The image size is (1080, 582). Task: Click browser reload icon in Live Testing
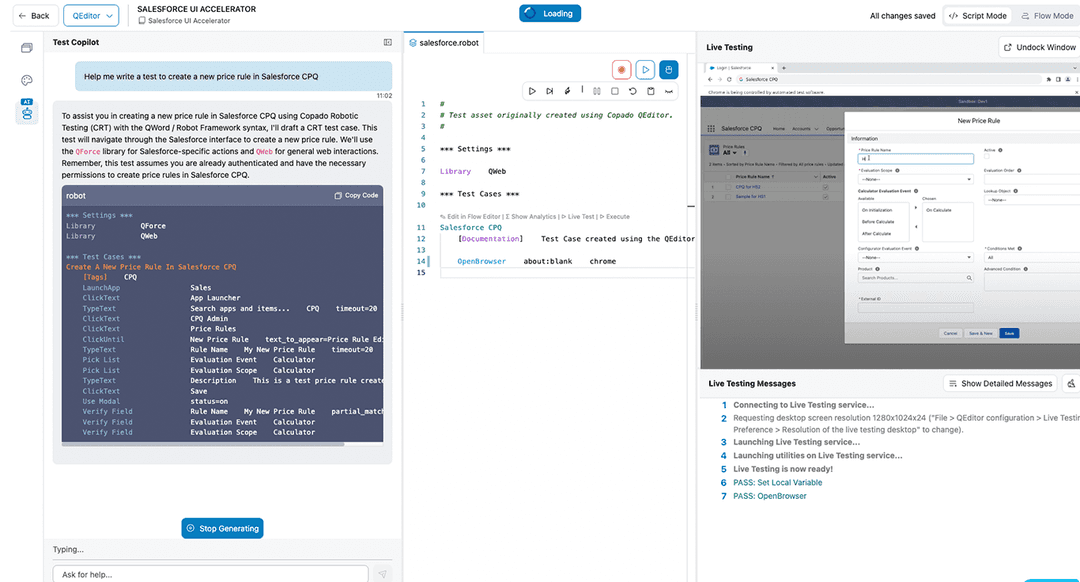point(729,79)
